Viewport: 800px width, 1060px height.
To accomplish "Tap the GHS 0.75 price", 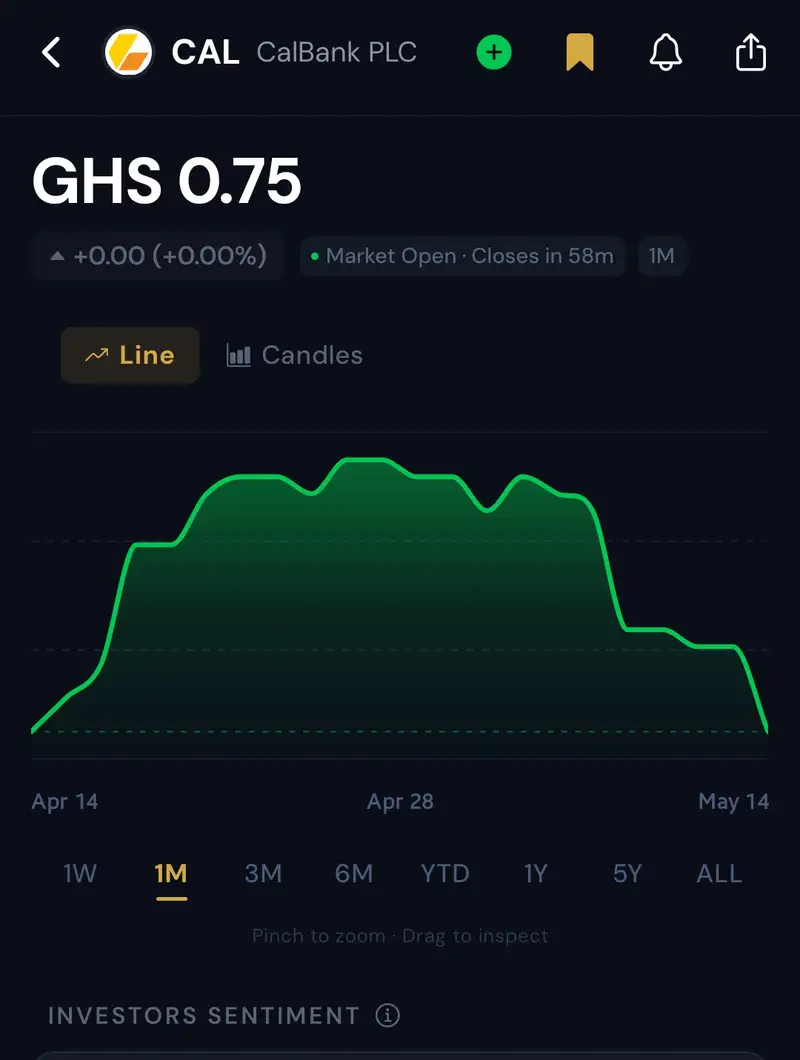I will tap(166, 180).
